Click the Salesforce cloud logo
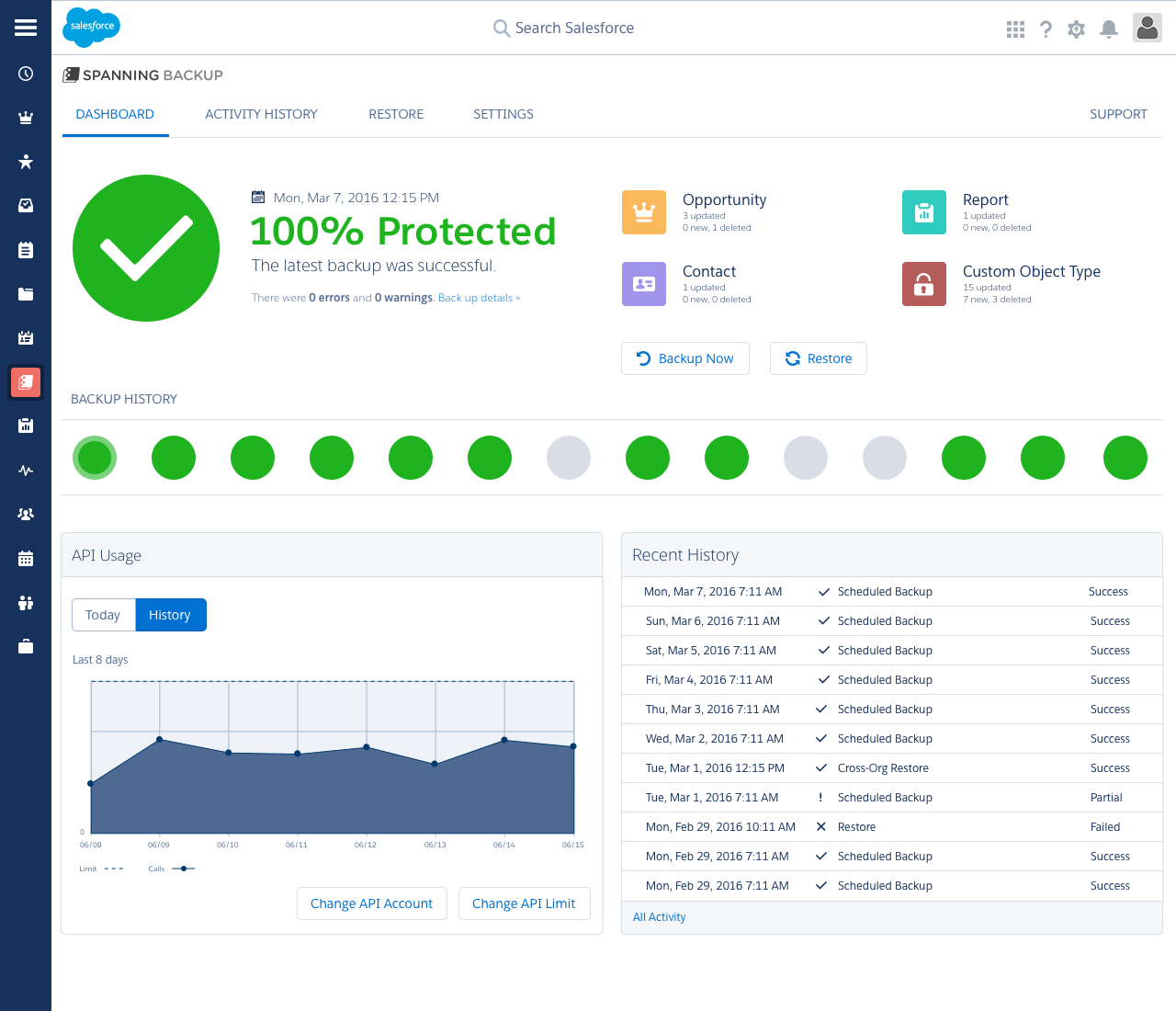The width and height of the screenshot is (1176, 1011). coord(91,27)
